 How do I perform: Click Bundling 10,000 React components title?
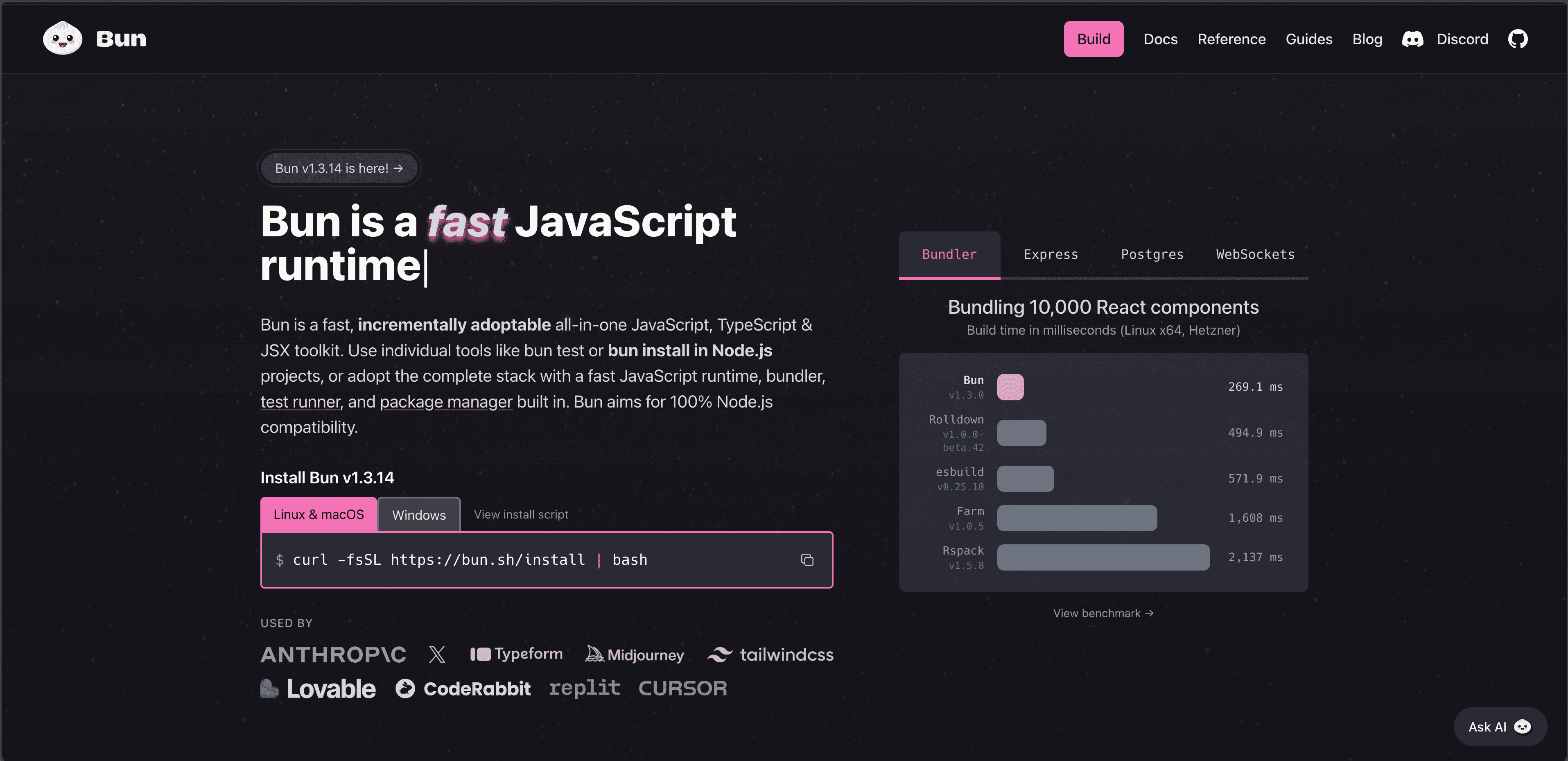coord(1103,308)
